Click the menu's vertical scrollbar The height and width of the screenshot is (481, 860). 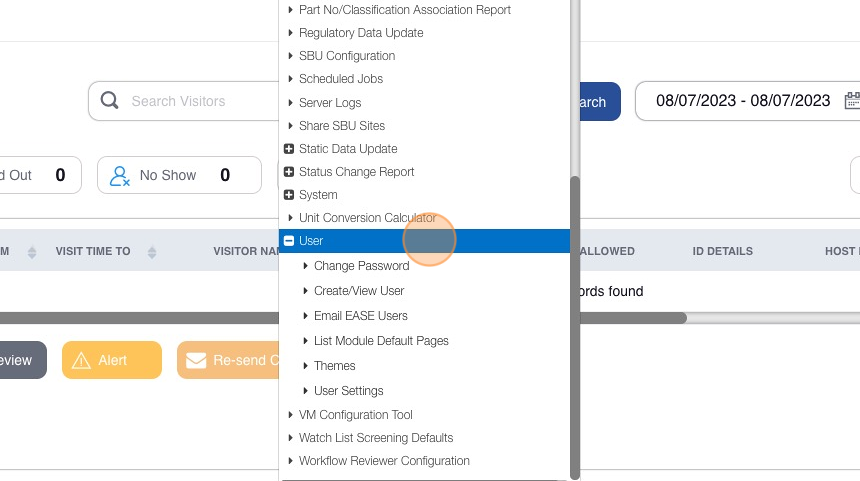(x=574, y=320)
